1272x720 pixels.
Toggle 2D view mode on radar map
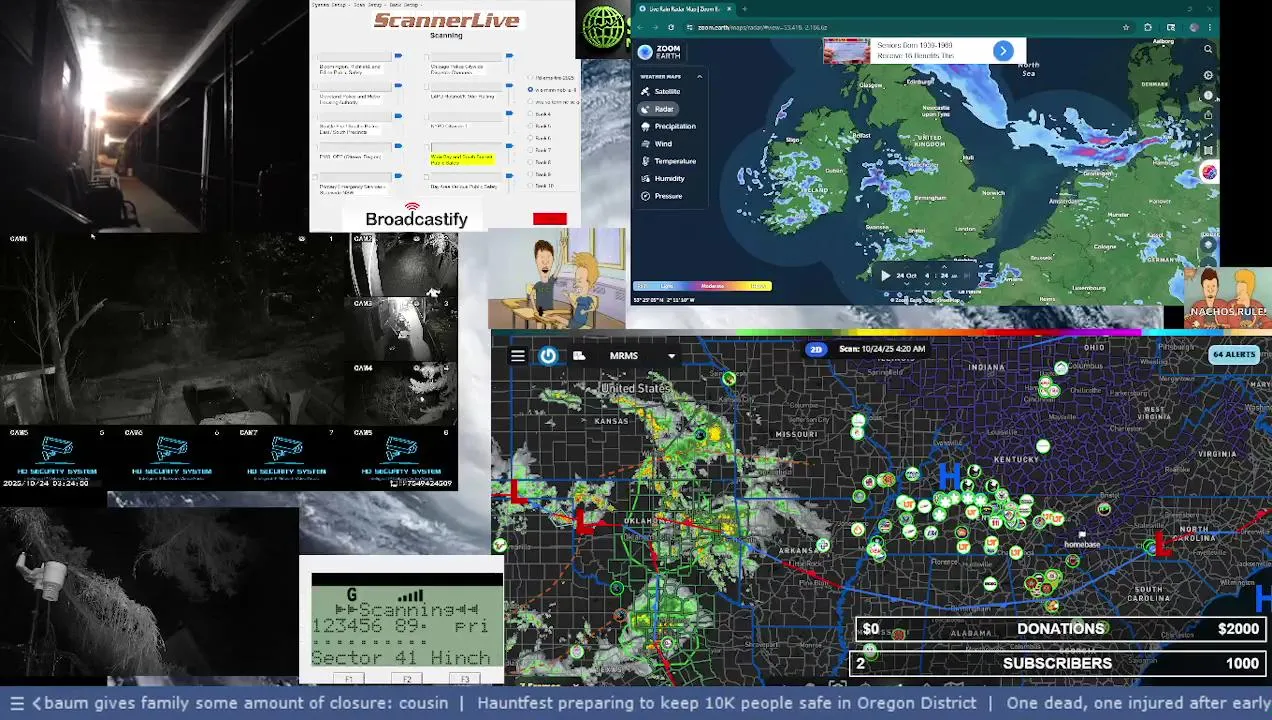pos(816,349)
